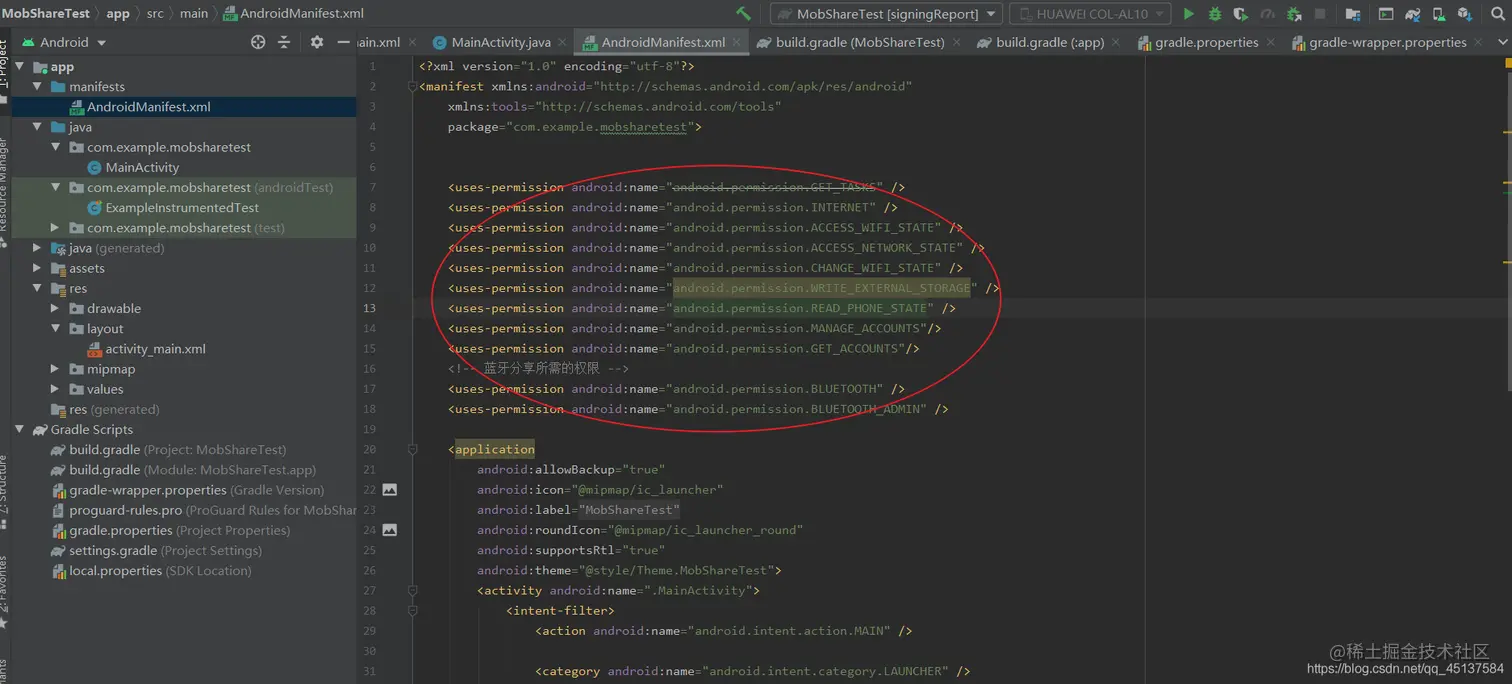This screenshot has width=1512, height=684.
Task: Hide the Project panel with minus icon
Action: [343, 42]
